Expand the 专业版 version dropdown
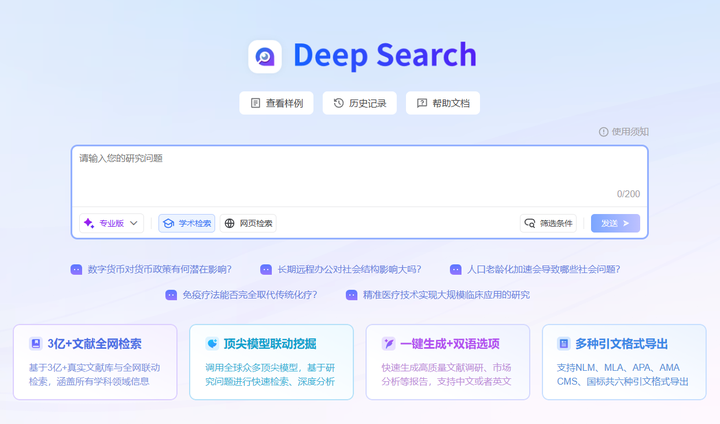Image resolution: width=720 pixels, height=424 pixels. tap(112, 223)
